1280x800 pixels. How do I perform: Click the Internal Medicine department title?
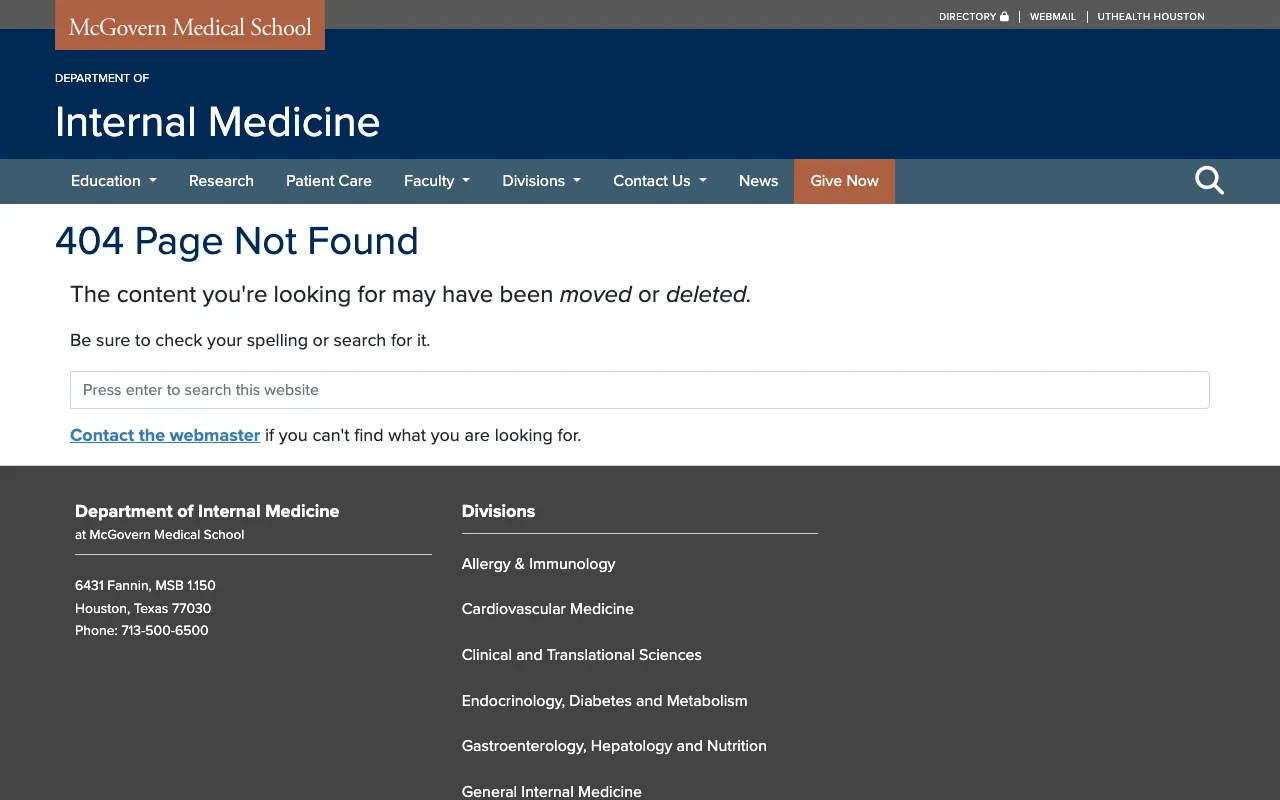[217, 122]
